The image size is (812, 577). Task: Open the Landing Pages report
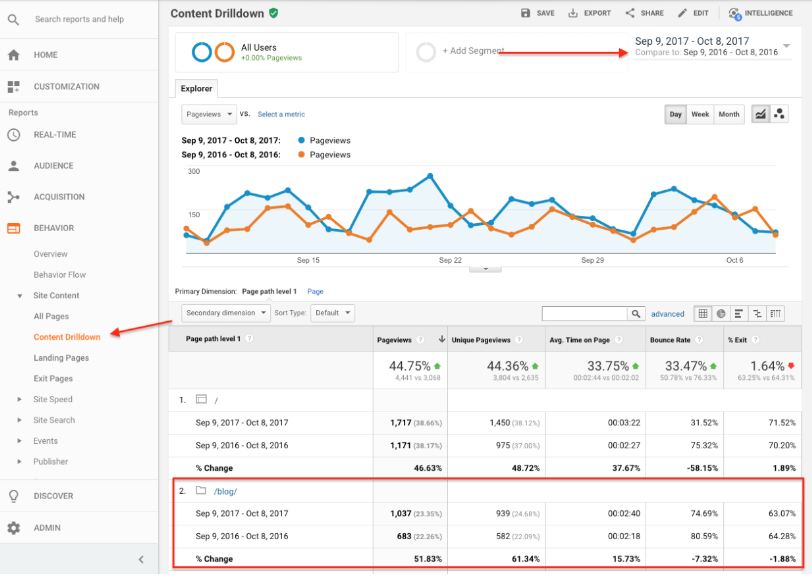[61, 358]
